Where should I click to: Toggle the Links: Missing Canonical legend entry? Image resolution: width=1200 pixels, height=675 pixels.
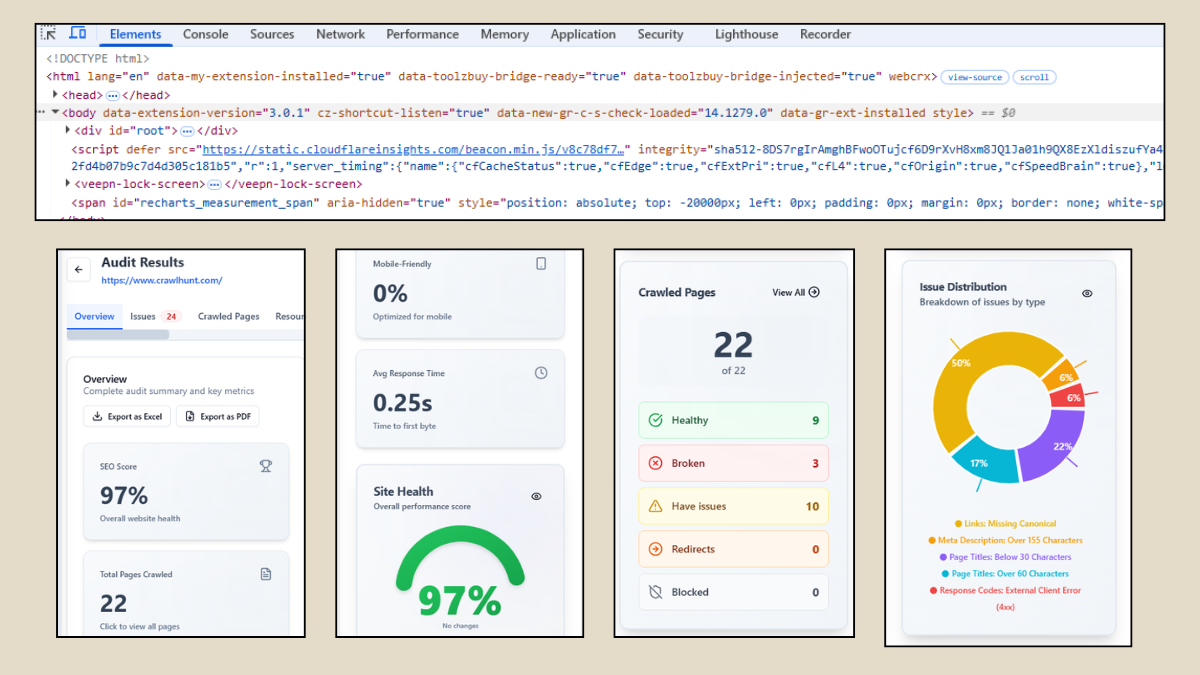tap(1005, 523)
